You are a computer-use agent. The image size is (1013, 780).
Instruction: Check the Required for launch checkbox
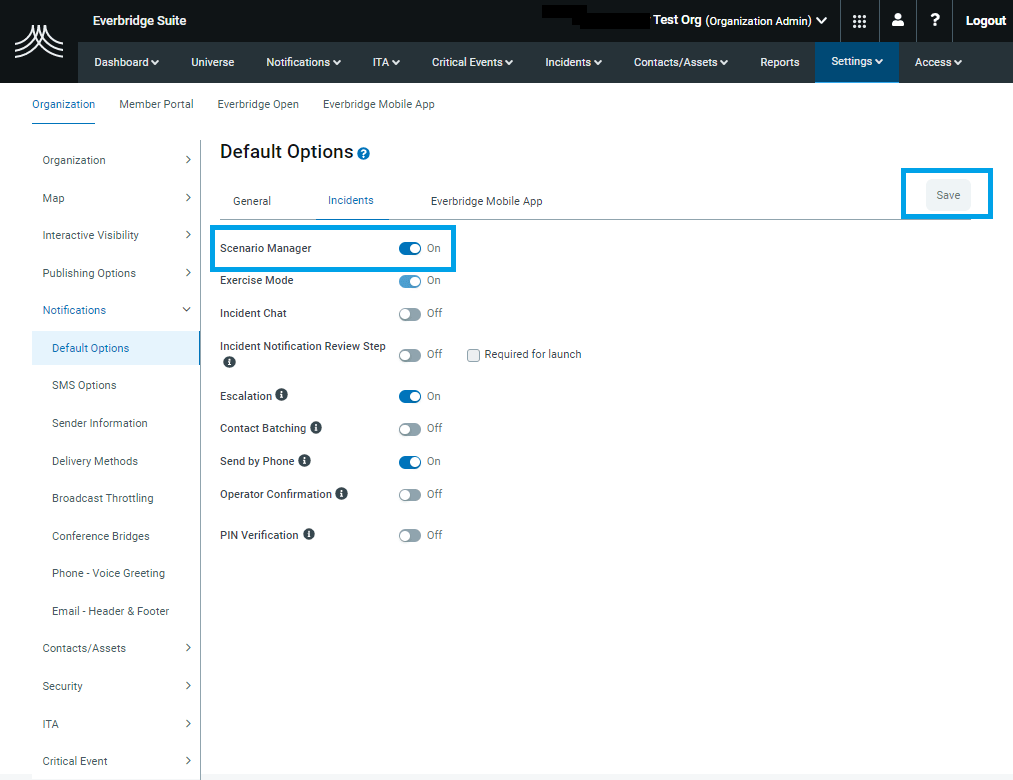(x=473, y=354)
